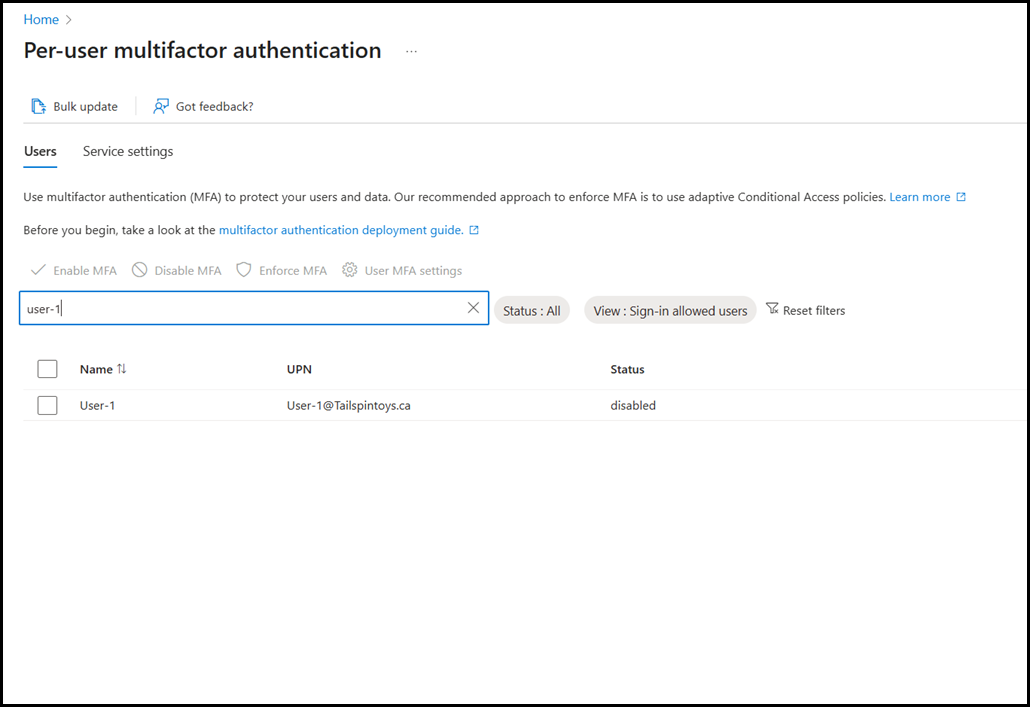Open the ellipsis more options menu
Viewport: 1030px width, 707px height.
point(411,51)
